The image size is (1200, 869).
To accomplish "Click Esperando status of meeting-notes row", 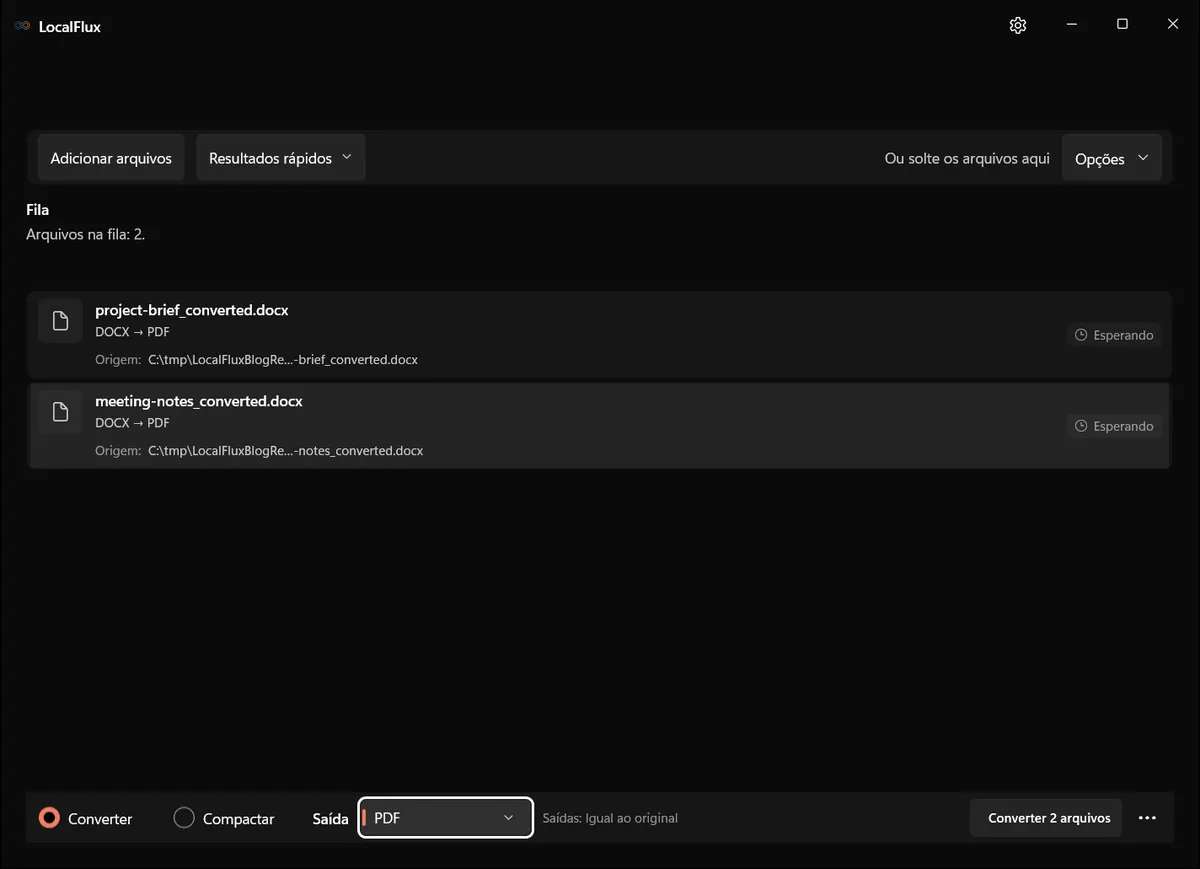I will (x=1114, y=426).
